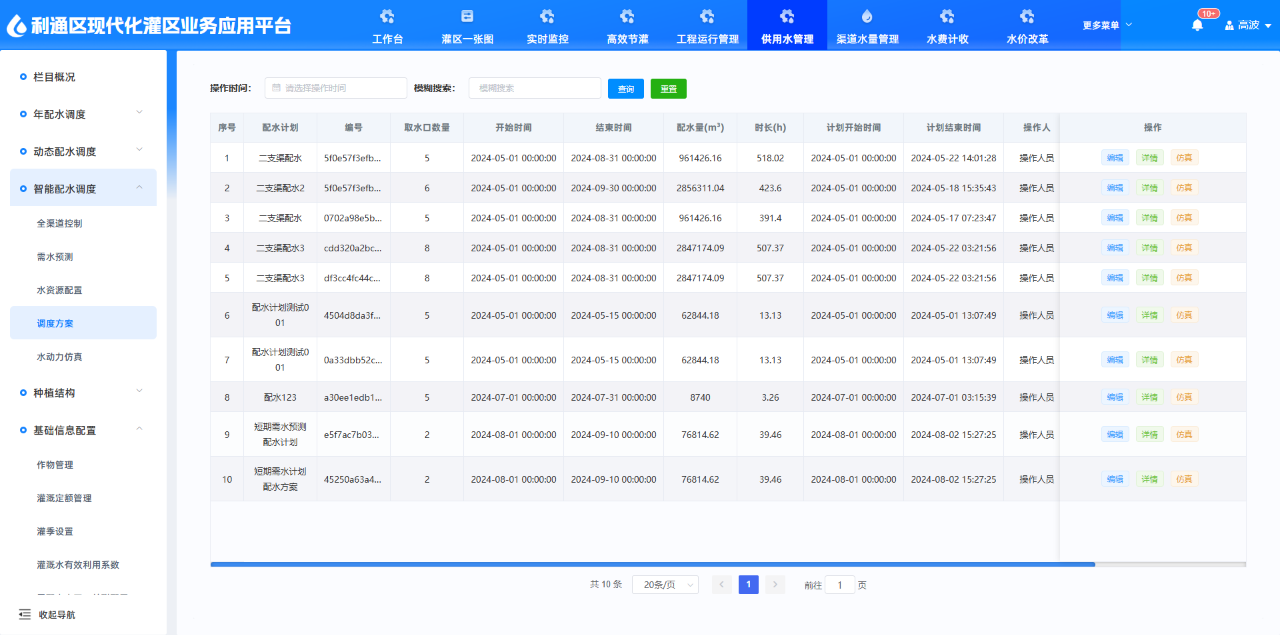This screenshot has height=635, width=1280.
Task: Click the 518.02 duration cell
Action: (770, 158)
